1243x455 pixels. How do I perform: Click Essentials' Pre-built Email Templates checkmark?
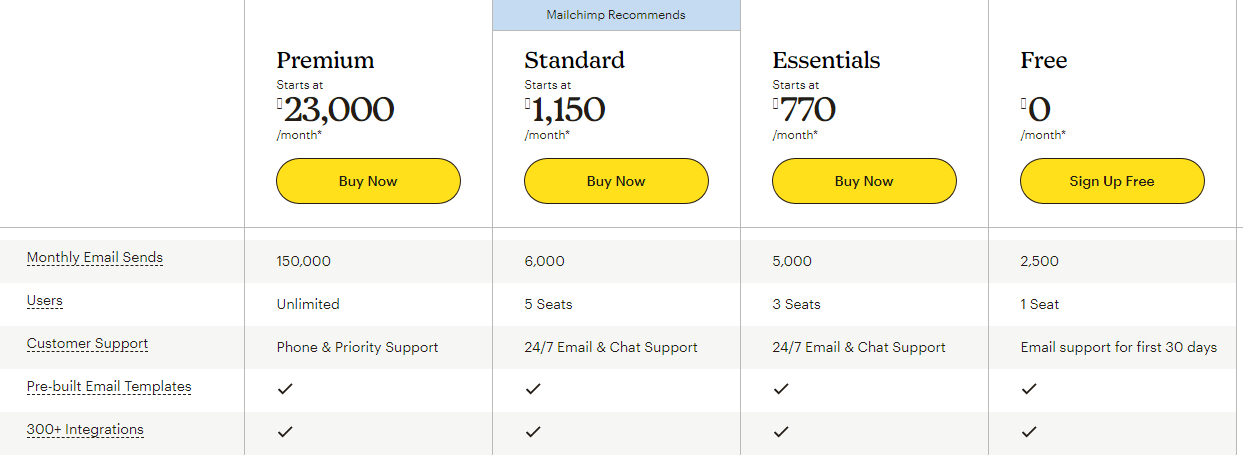pyautogui.click(x=781, y=389)
